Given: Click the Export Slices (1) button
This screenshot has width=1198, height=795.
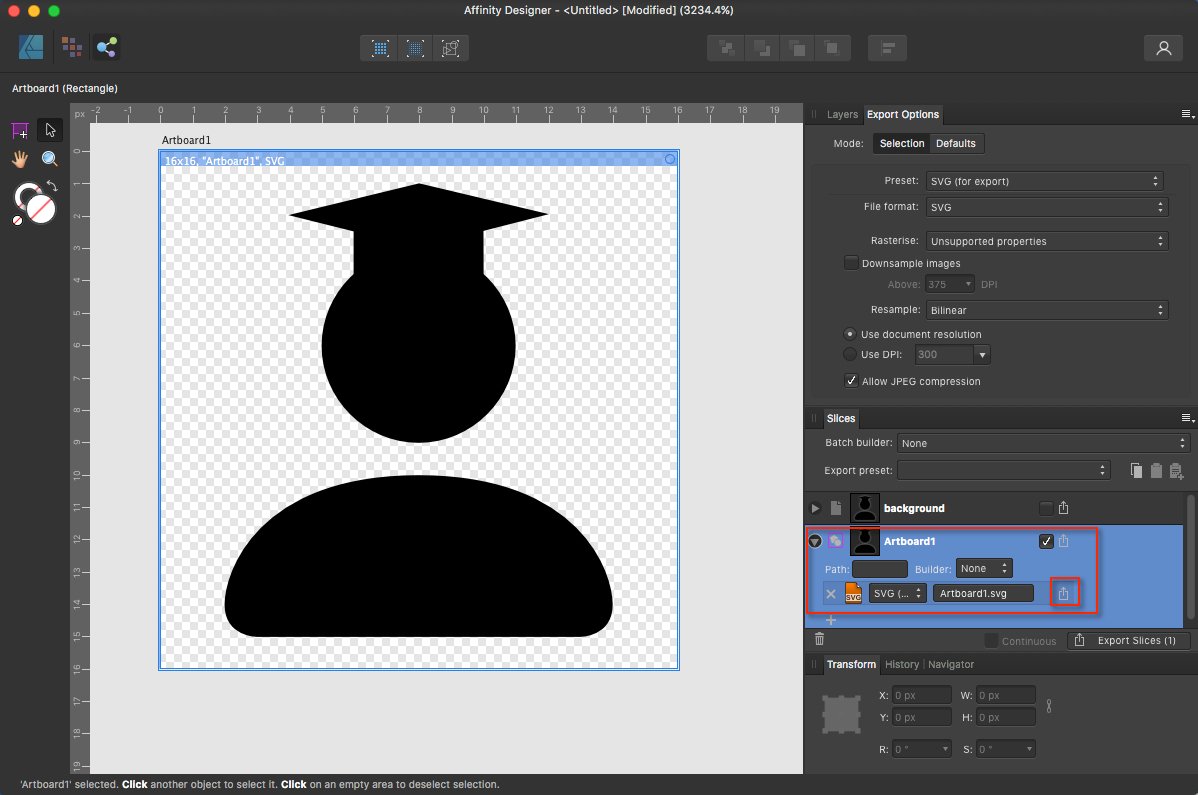Looking at the screenshot, I should coord(1128,640).
